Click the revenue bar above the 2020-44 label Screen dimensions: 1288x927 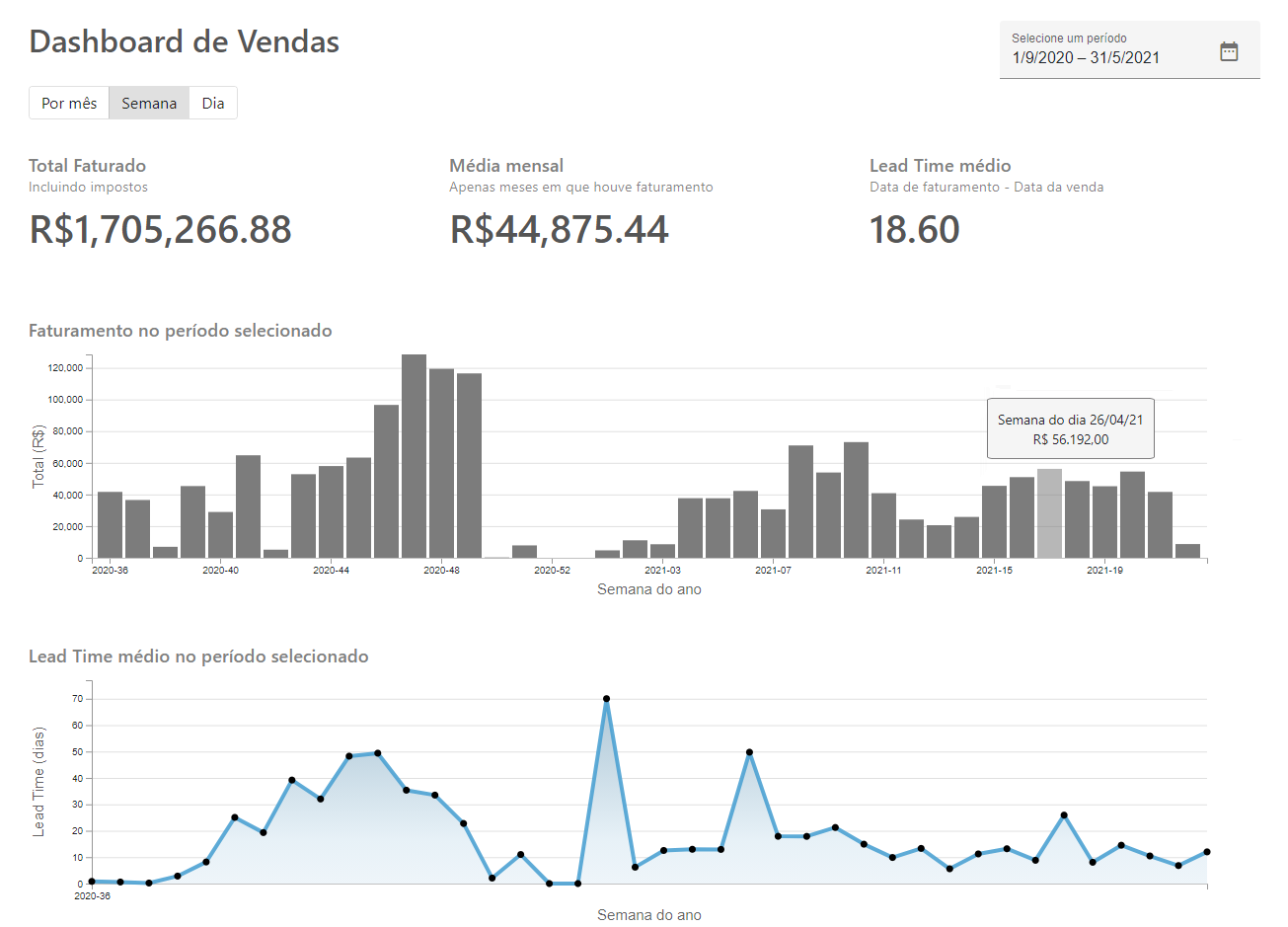pos(331,511)
